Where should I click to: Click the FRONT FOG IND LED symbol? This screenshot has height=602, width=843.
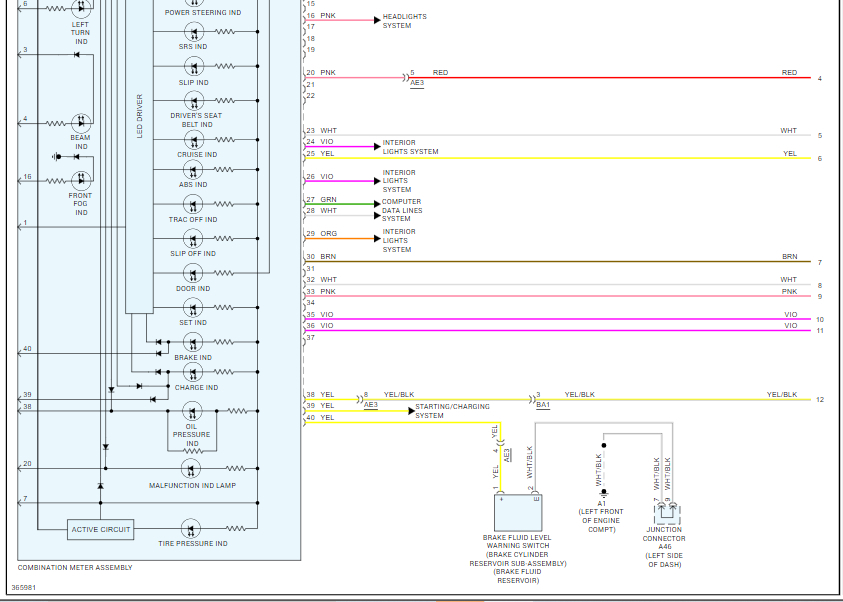[81, 180]
